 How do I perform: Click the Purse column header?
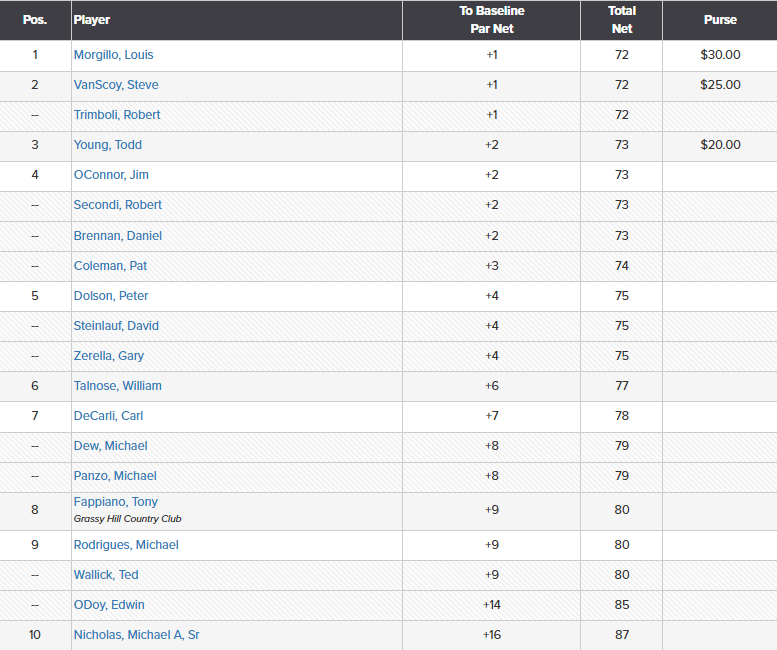pyautogui.click(x=720, y=20)
